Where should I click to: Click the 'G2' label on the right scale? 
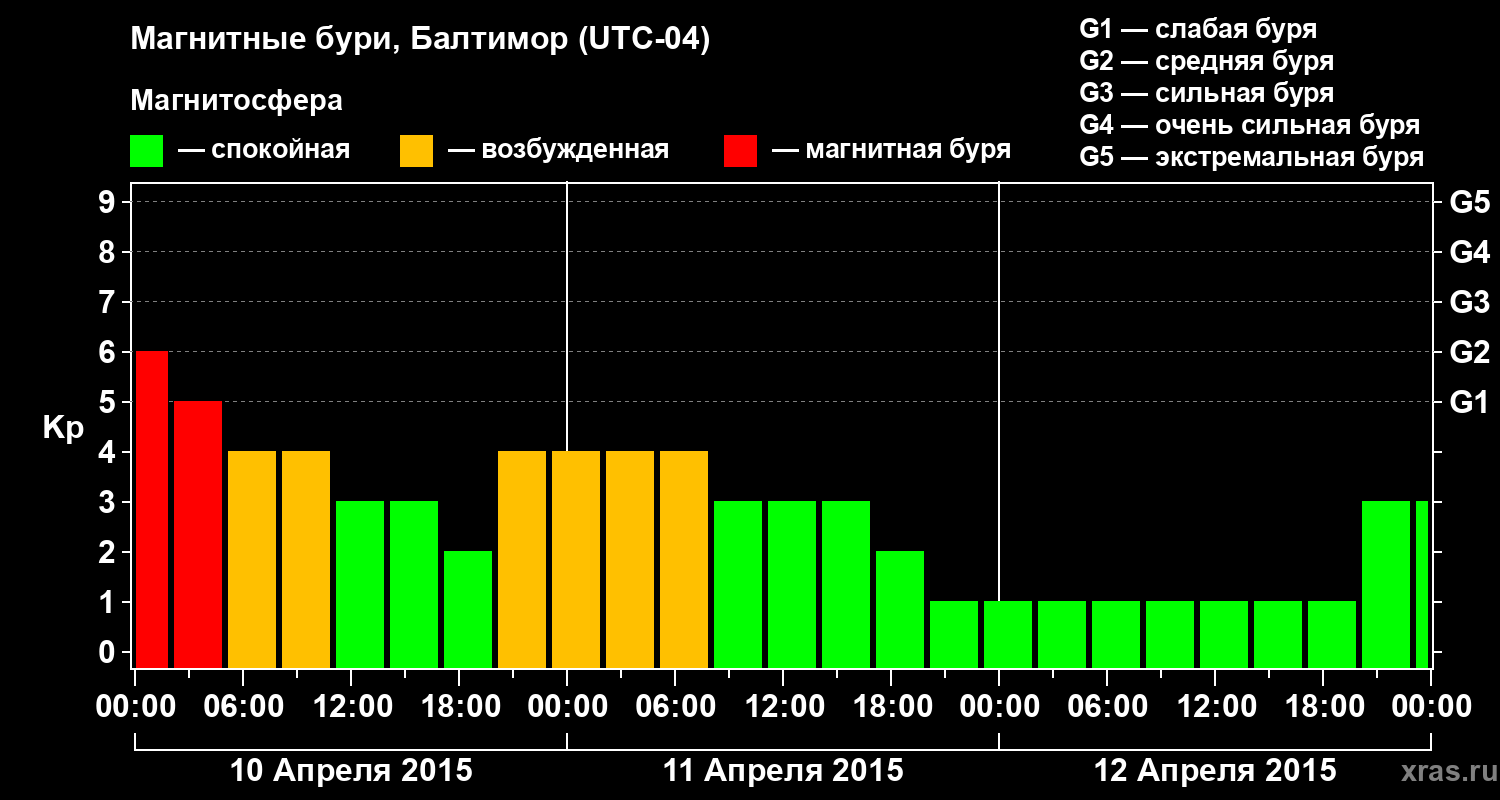click(x=1470, y=352)
